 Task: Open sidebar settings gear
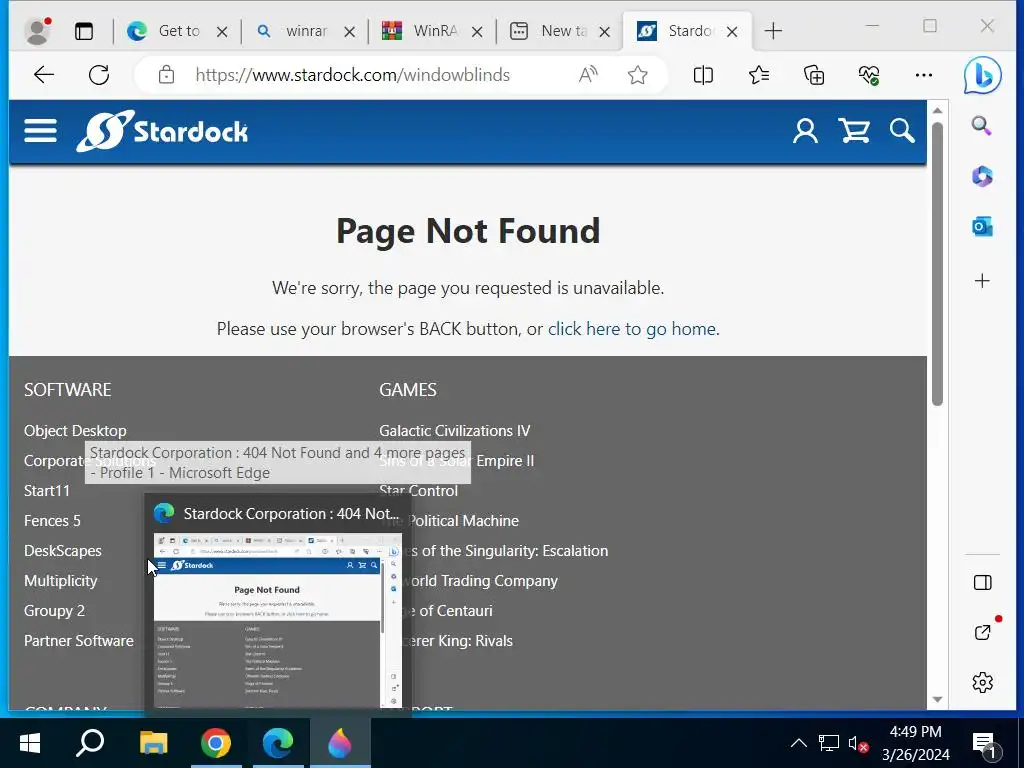pyautogui.click(x=982, y=682)
